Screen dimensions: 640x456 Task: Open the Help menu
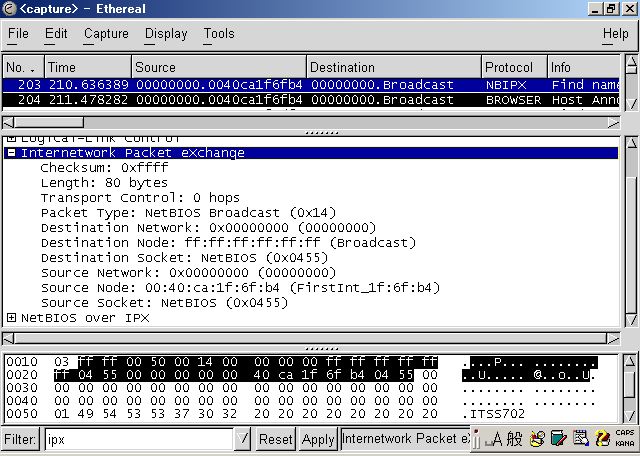click(616, 33)
